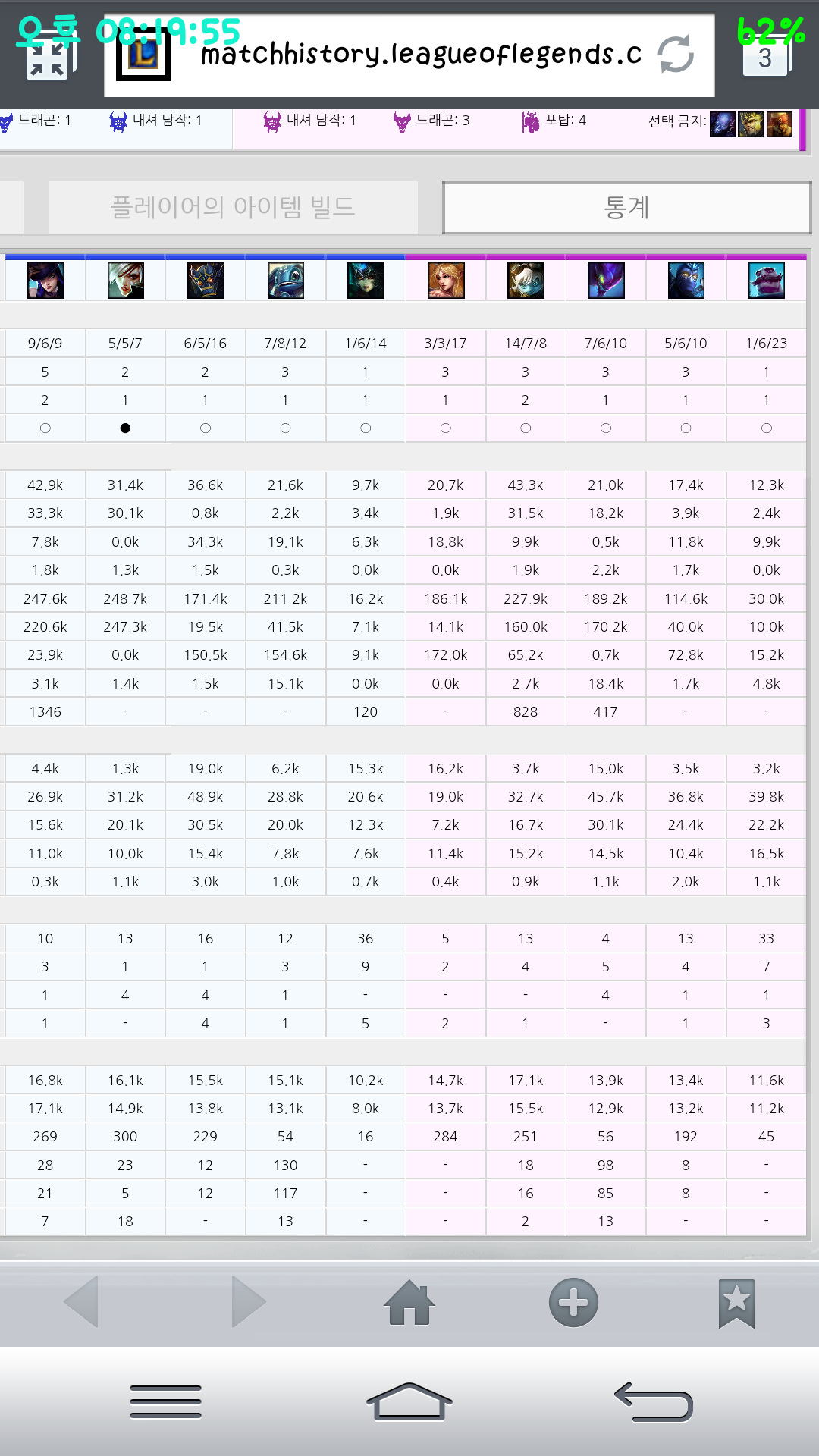This screenshot has height=1456, width=819.
Task: Select the empty radio under first champion
Action: tap(45, 428)
